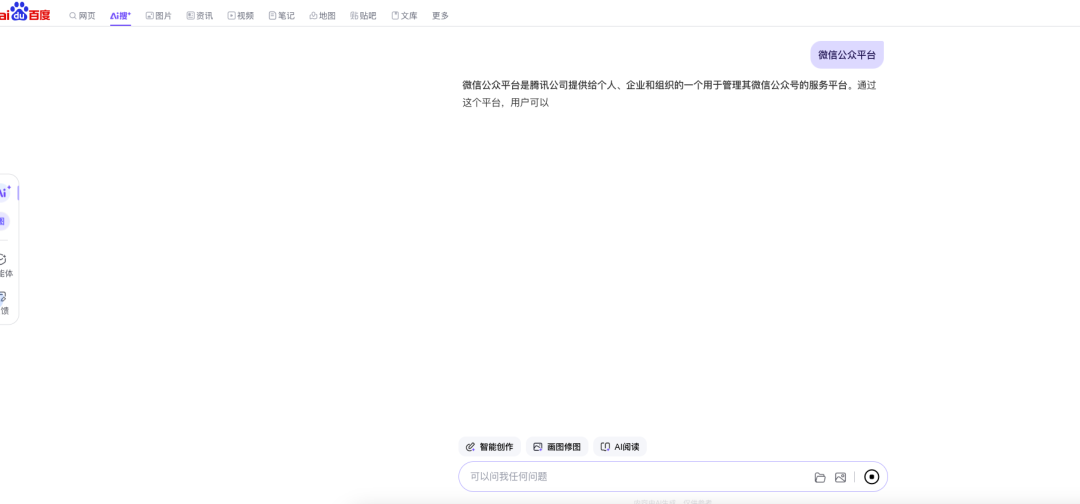Switch to the 图片 tab
1080x504 pixels.
[159, 15]
